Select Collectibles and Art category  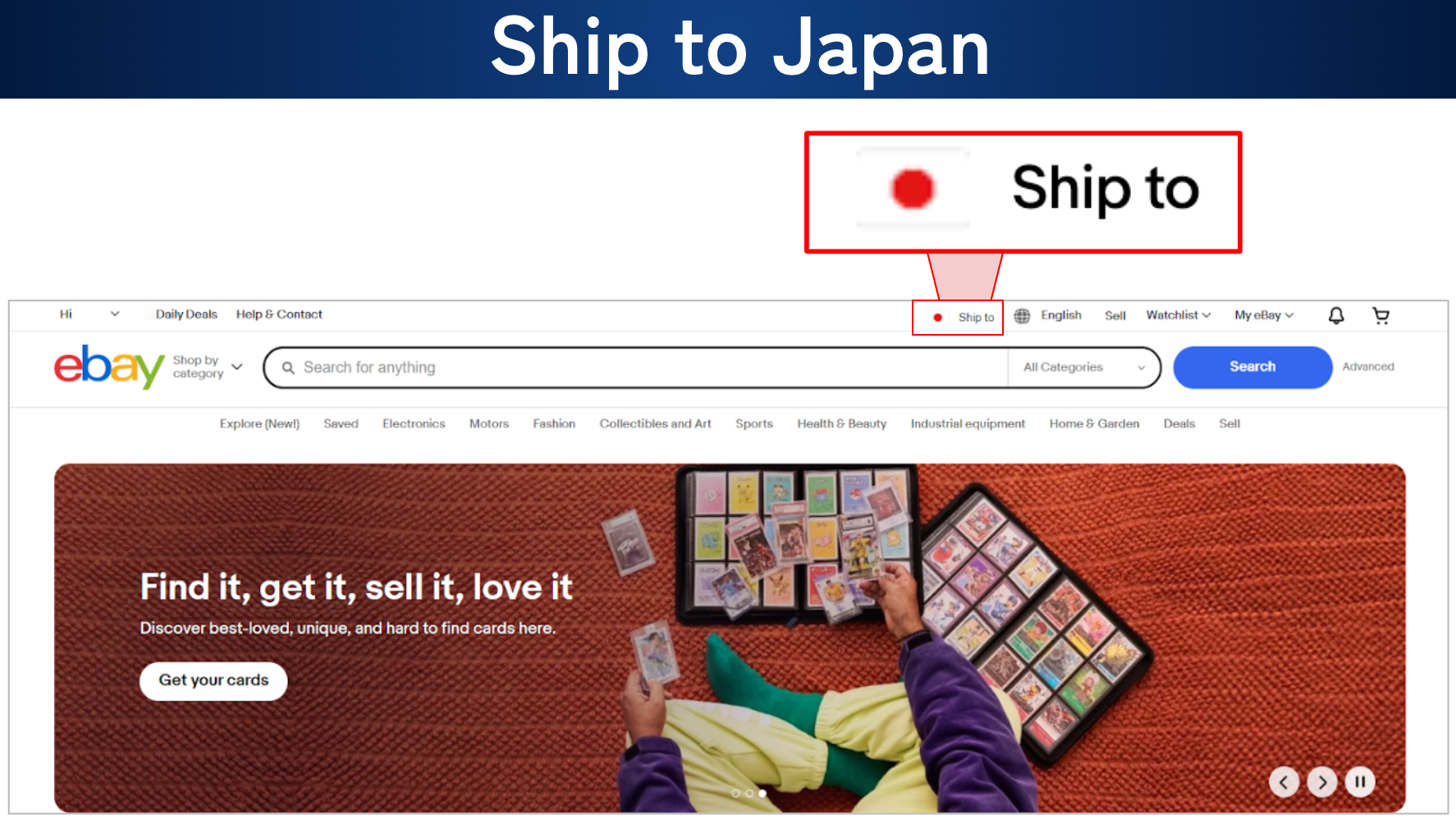655,424
